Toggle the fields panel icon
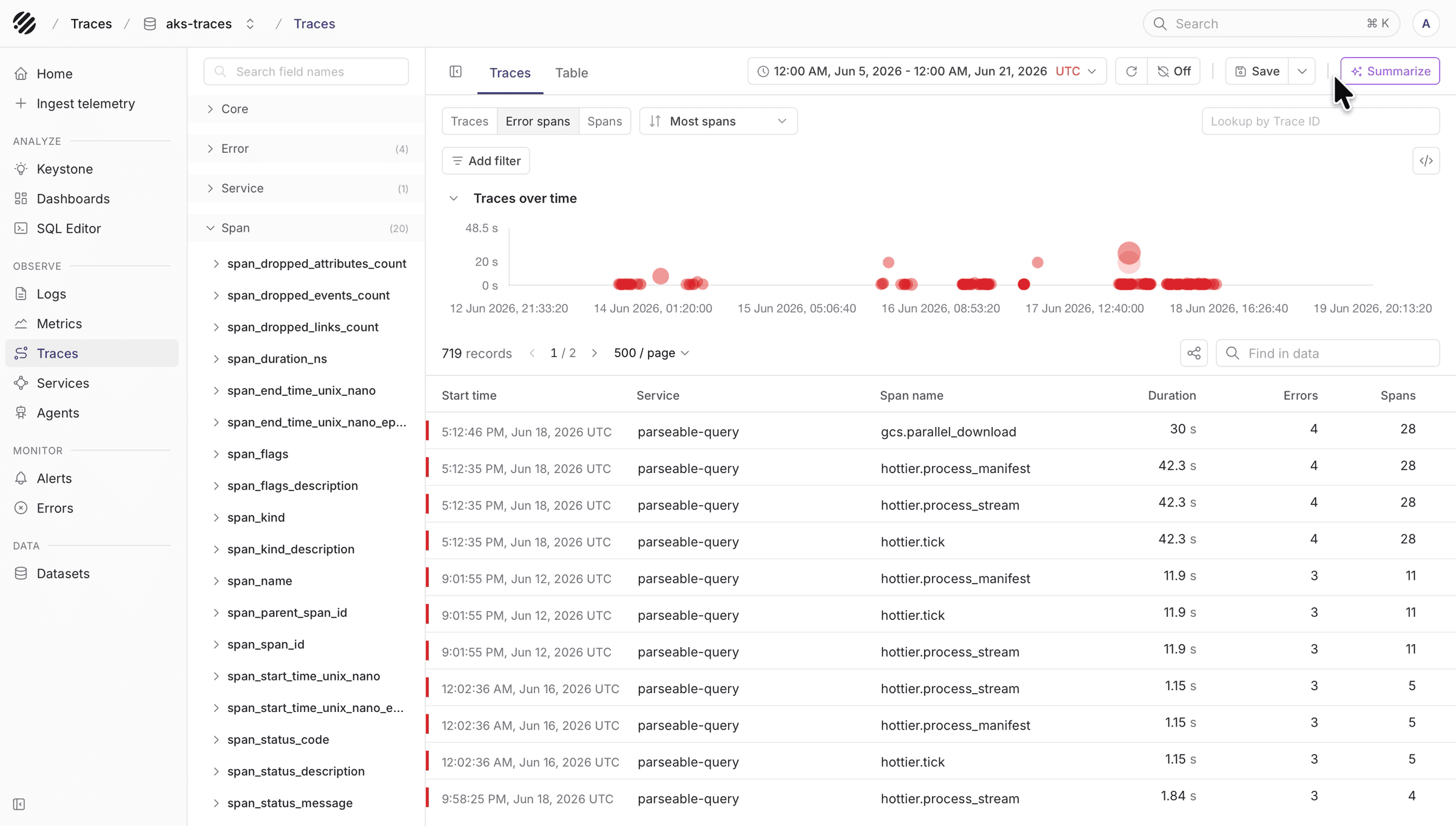 [x=456, y=72]
